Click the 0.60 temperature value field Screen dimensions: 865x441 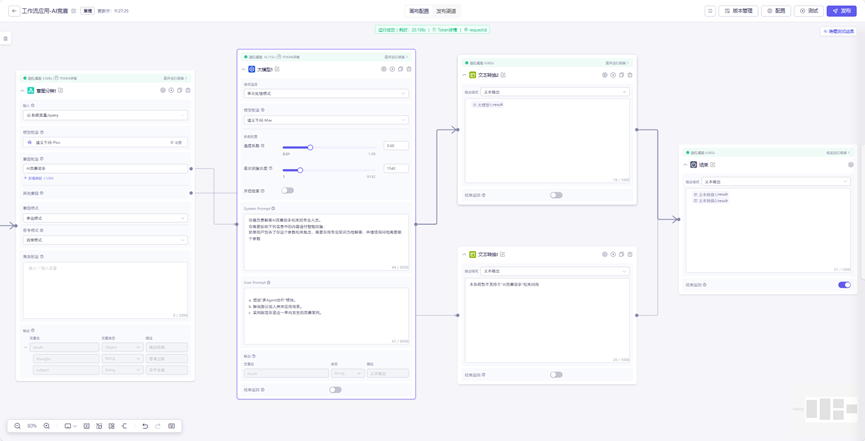[x=396, y=146]
